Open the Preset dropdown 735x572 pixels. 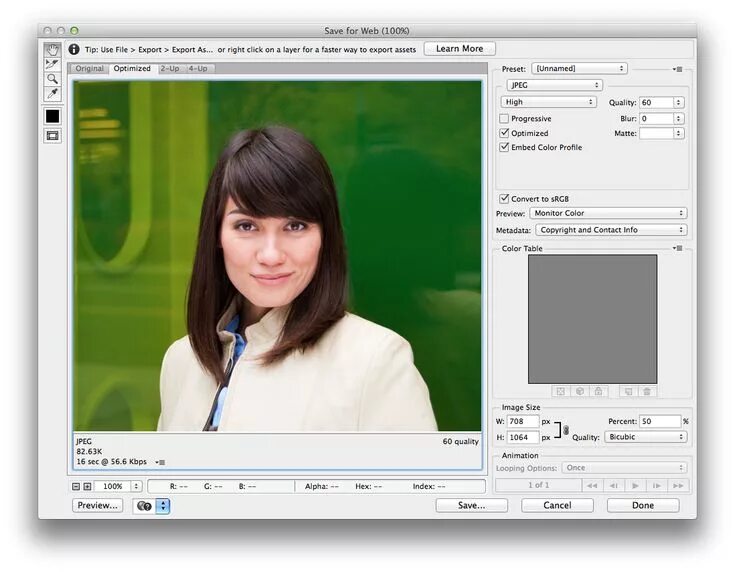[x=579, y=68]
